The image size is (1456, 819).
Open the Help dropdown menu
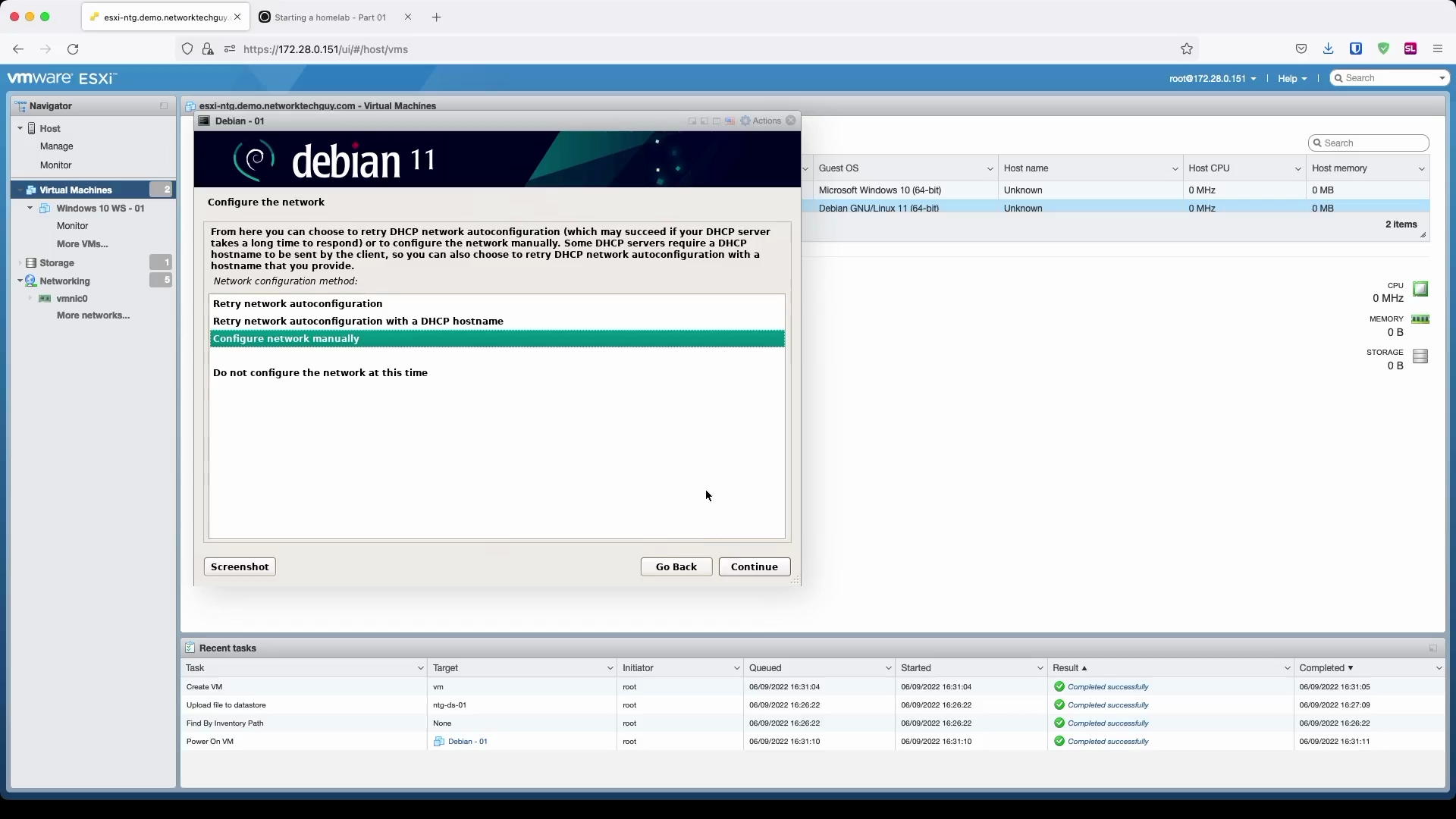tap(1292, 78)
